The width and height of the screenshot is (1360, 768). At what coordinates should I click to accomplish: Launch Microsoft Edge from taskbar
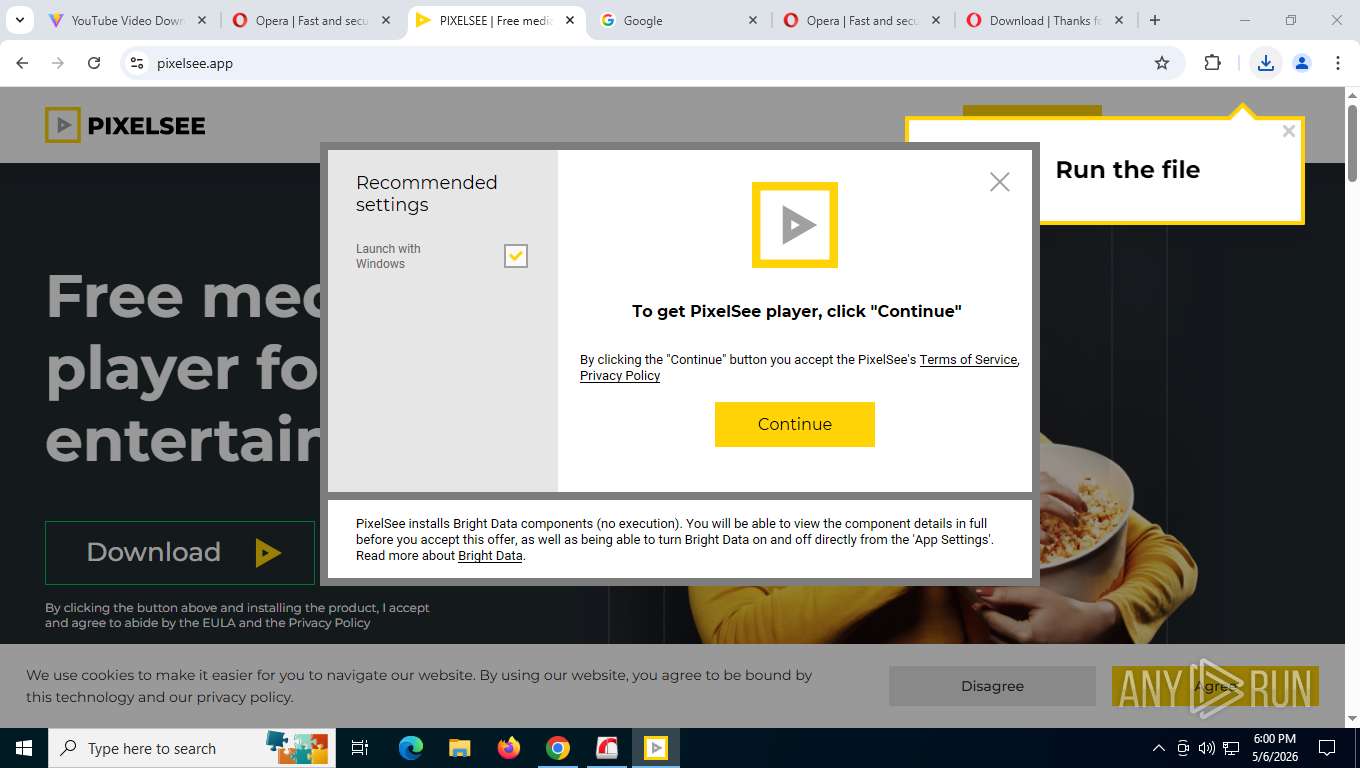[x=411, y=748]
